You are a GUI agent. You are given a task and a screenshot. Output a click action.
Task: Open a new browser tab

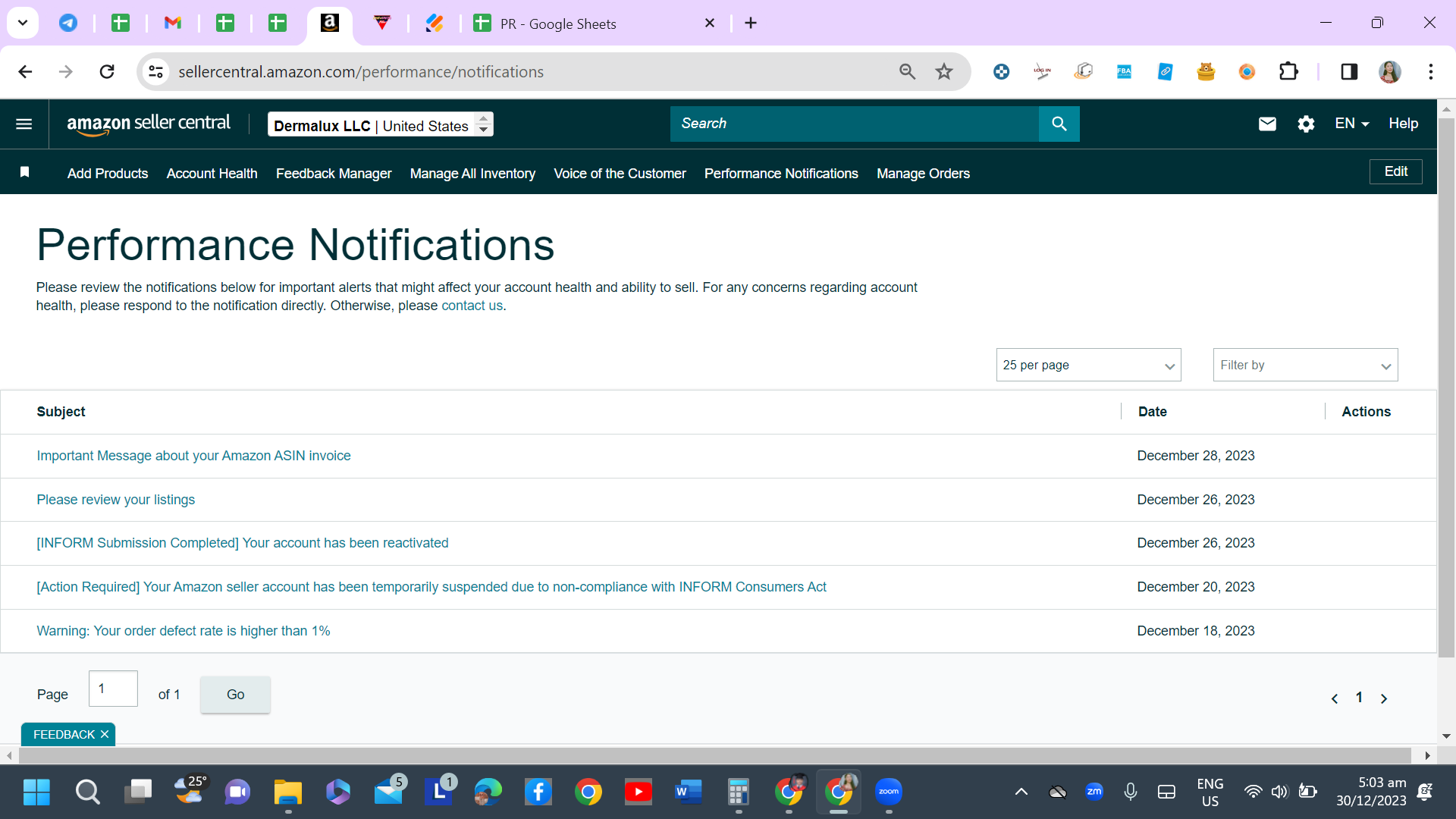click(751, 23)
